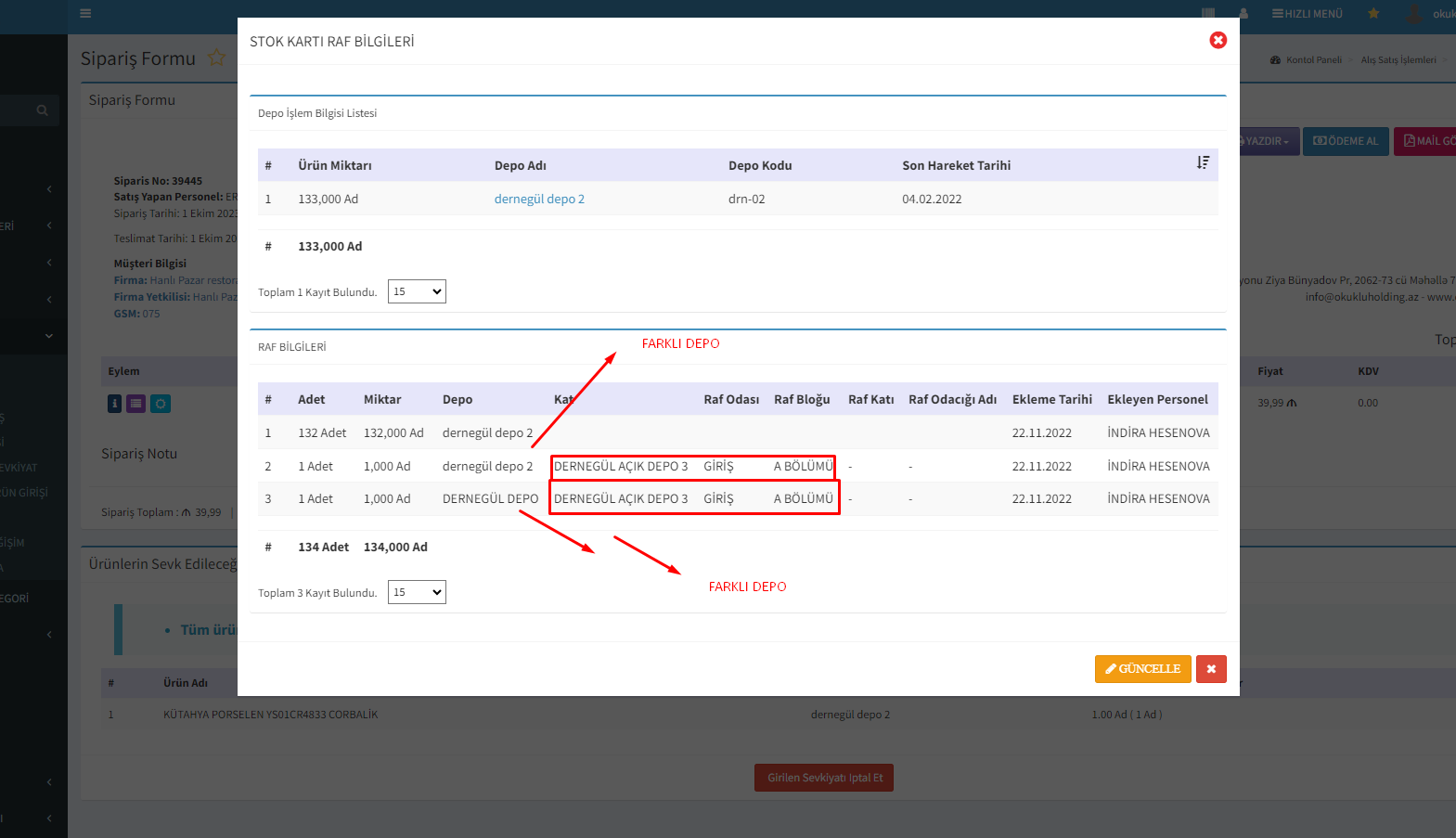The width and height of the screenshot is (1456, 838).
Task: Toggle the sidebar hamburger menu icon
Action: (85, 14)
